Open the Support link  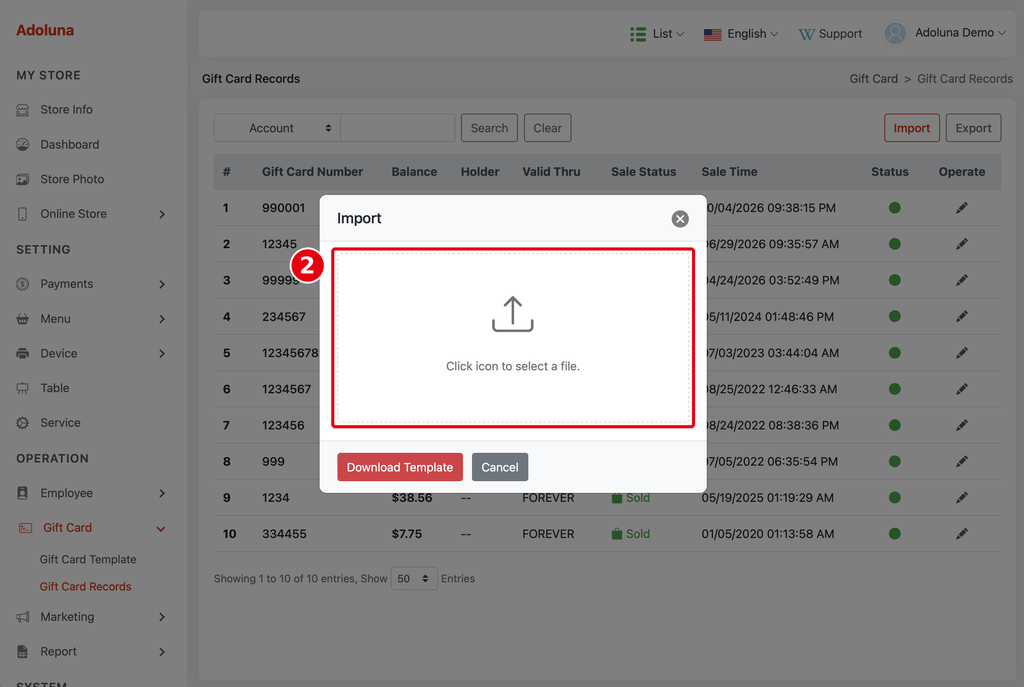(x=830, y=34)
